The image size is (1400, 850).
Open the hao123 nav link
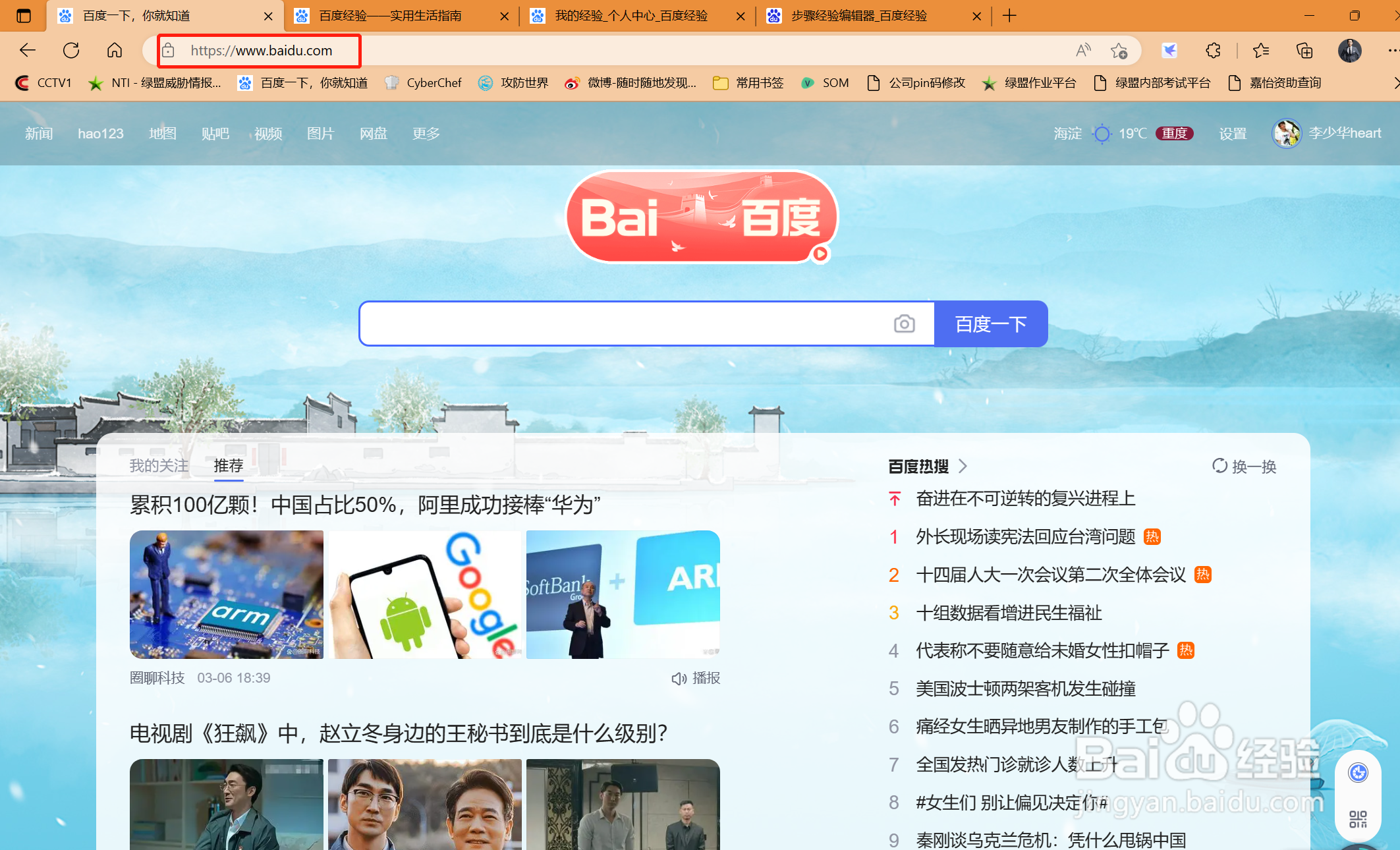tap(101, 134)
